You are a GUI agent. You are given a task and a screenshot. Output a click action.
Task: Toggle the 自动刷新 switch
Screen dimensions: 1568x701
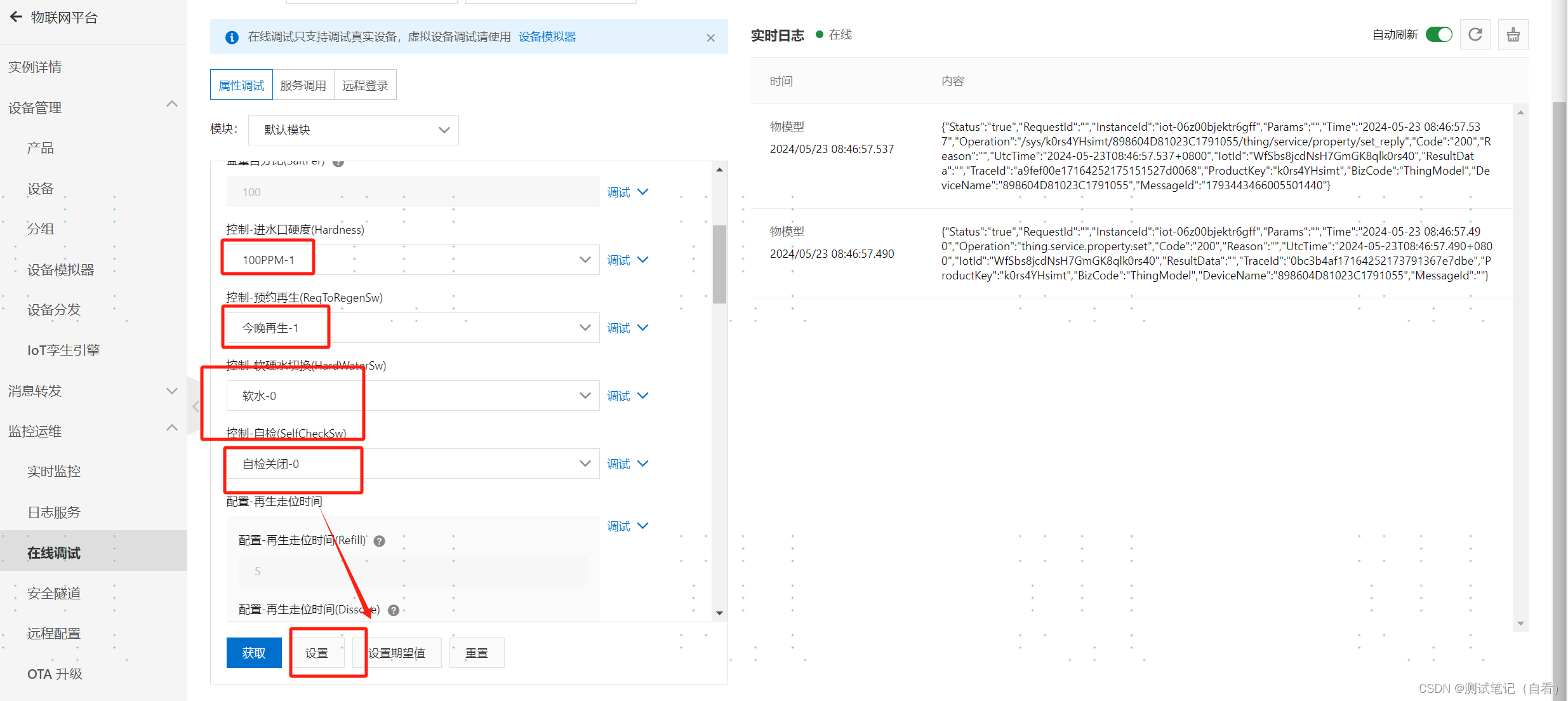(x=1438, y=34)
